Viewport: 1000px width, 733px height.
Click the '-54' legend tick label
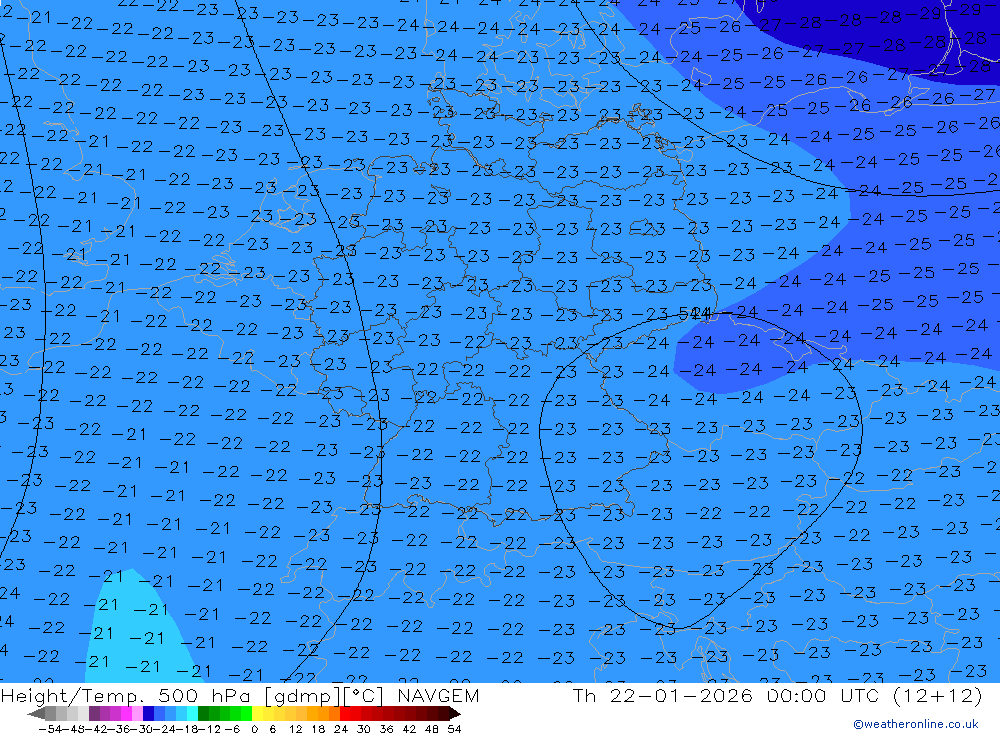(x=50, y=729)
